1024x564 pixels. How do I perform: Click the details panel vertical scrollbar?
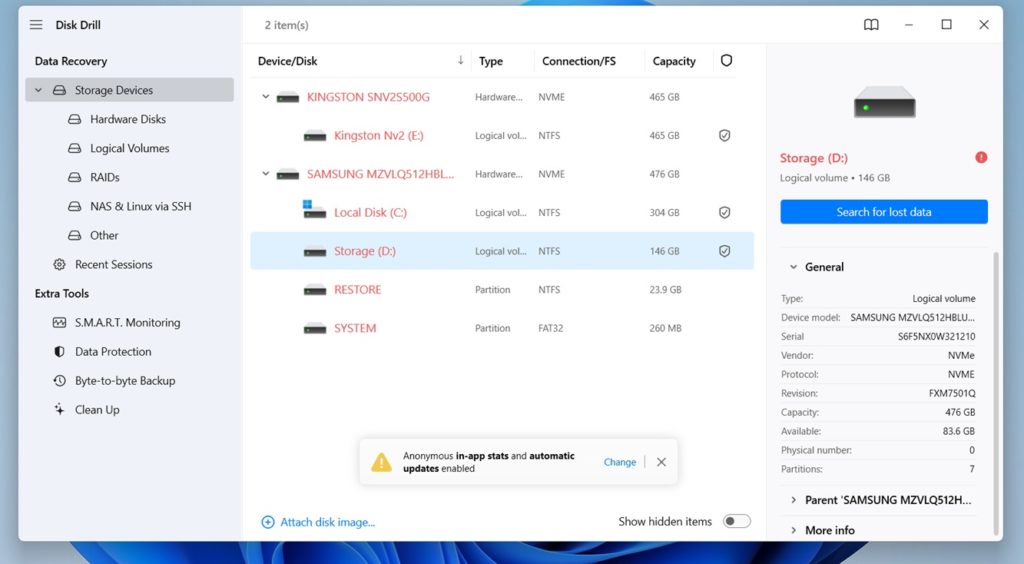point(995,390)
